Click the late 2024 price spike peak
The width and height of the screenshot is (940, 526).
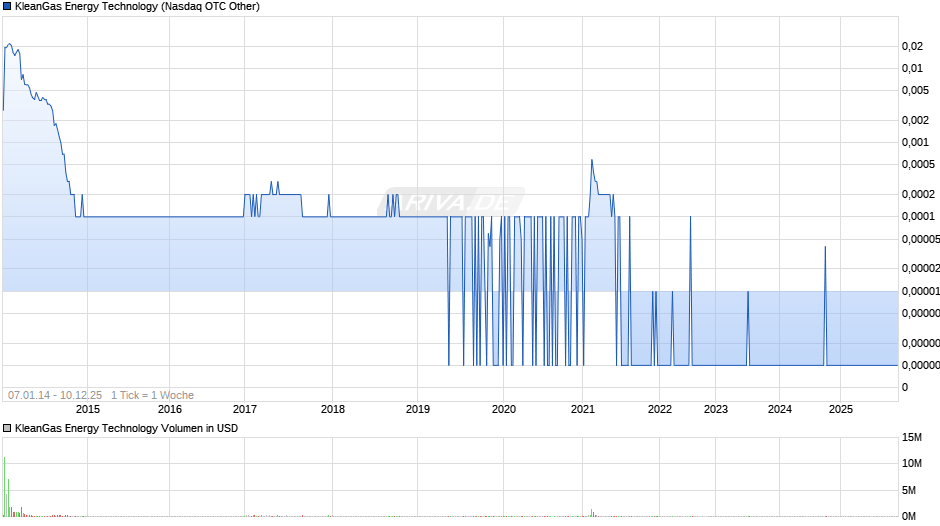[825, 247]
